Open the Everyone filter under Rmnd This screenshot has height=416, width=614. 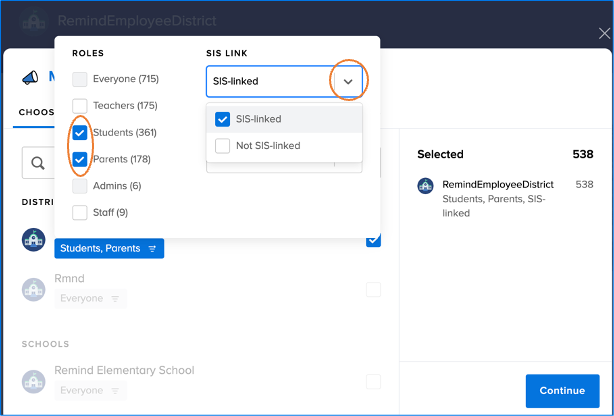click(90, 298)
